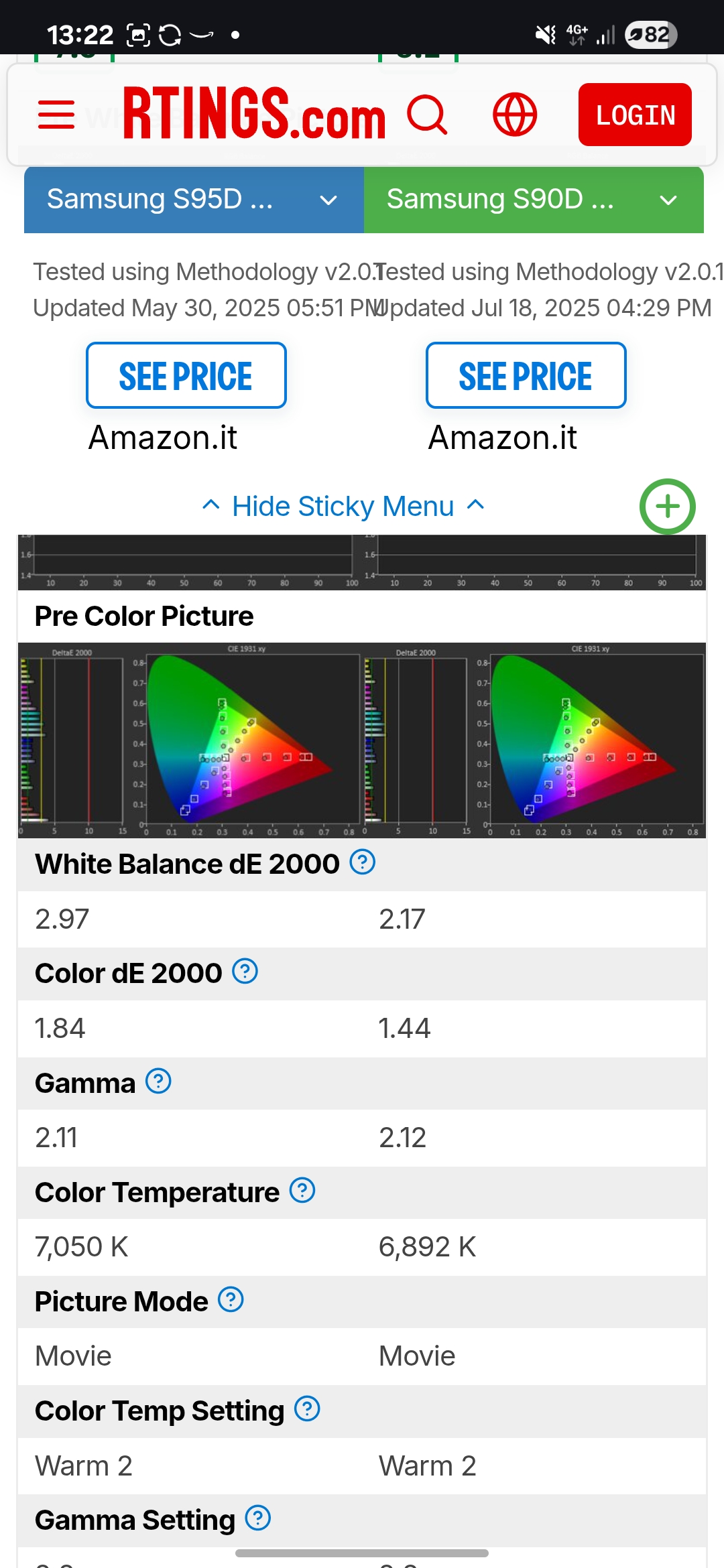Screen dimensions: 724x1568
Task: Open Gamma help question icon
Action: (159, 1081)
